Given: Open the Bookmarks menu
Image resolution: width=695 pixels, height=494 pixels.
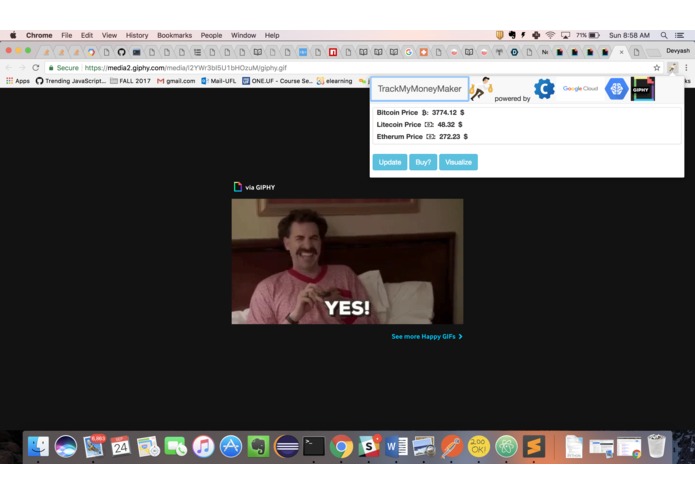Looking at the screenshot, I should (x=174, y=35).
